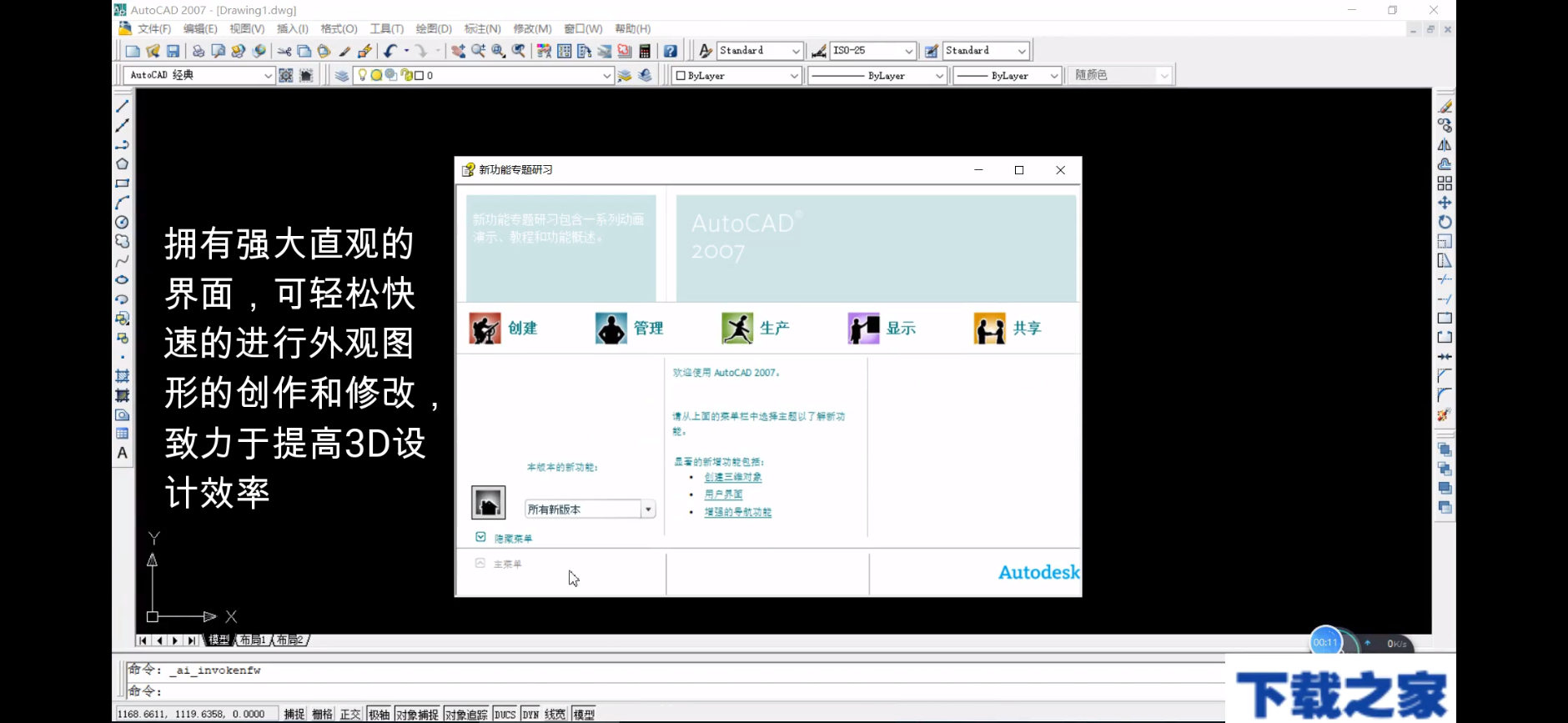Select the Circle draw tool
Viewport: 1568px width, 723px height.
click(122, 222)
